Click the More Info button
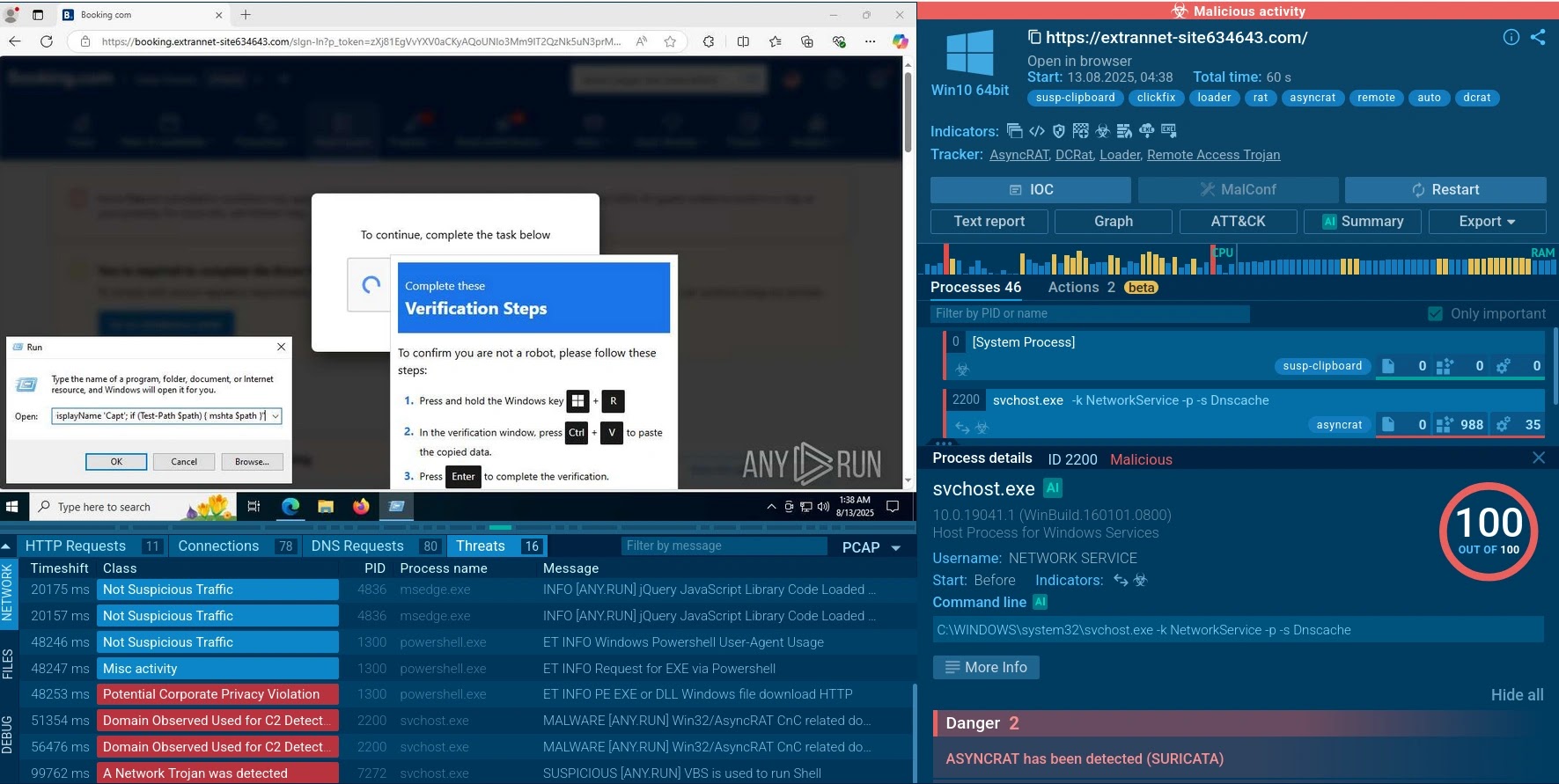 (986, 668)
